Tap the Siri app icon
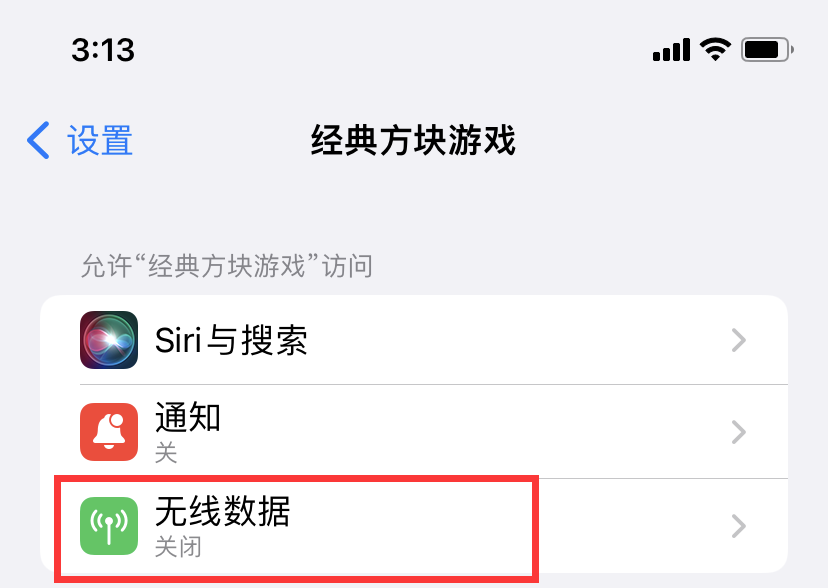 (x=109, y=341)
